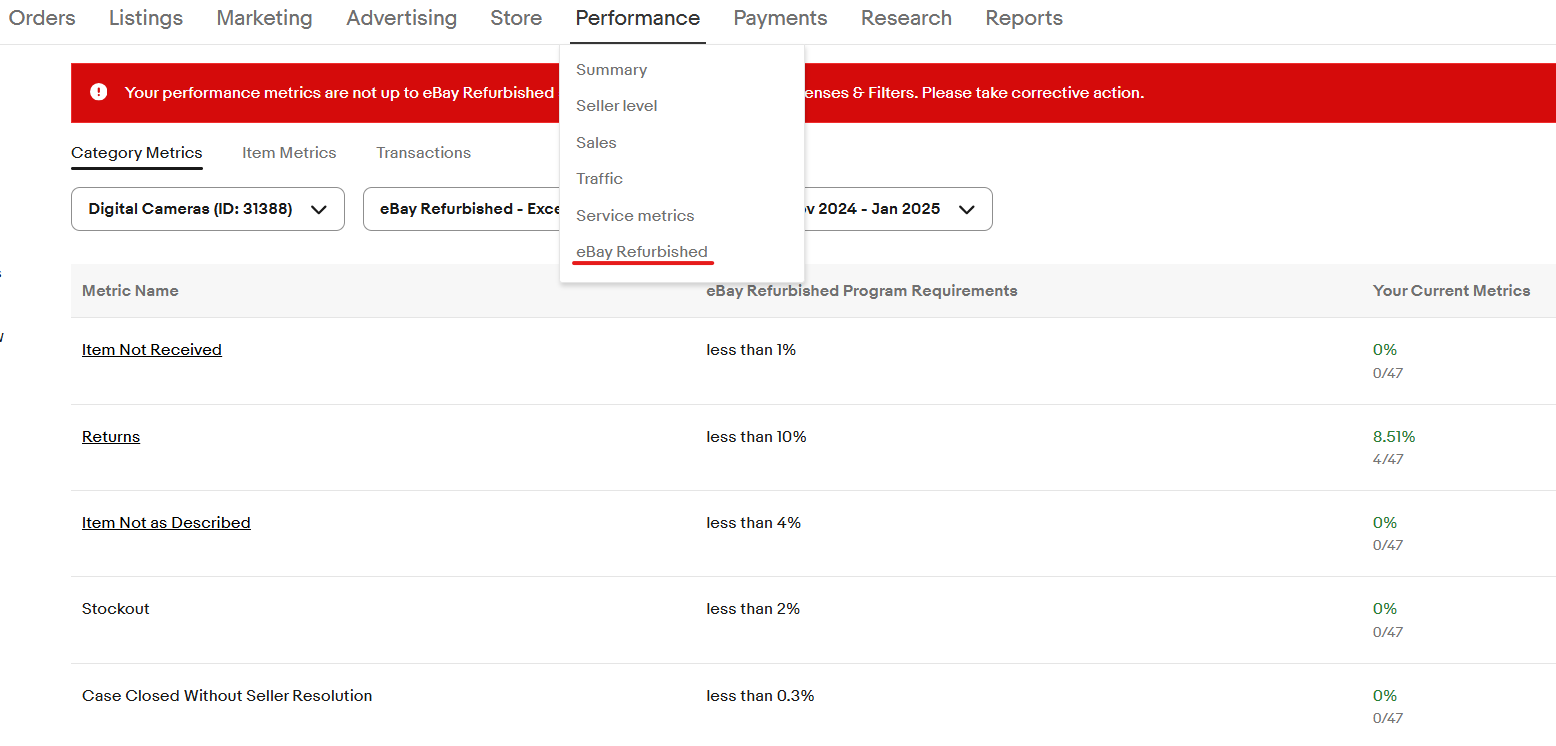
Task: Open the Listings tab
Action: click(146, 18)
